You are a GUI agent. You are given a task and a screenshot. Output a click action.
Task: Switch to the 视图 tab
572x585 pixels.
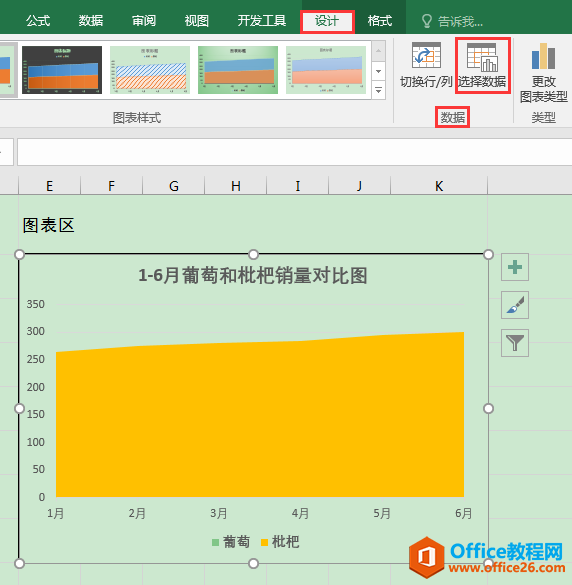(197, 21)
